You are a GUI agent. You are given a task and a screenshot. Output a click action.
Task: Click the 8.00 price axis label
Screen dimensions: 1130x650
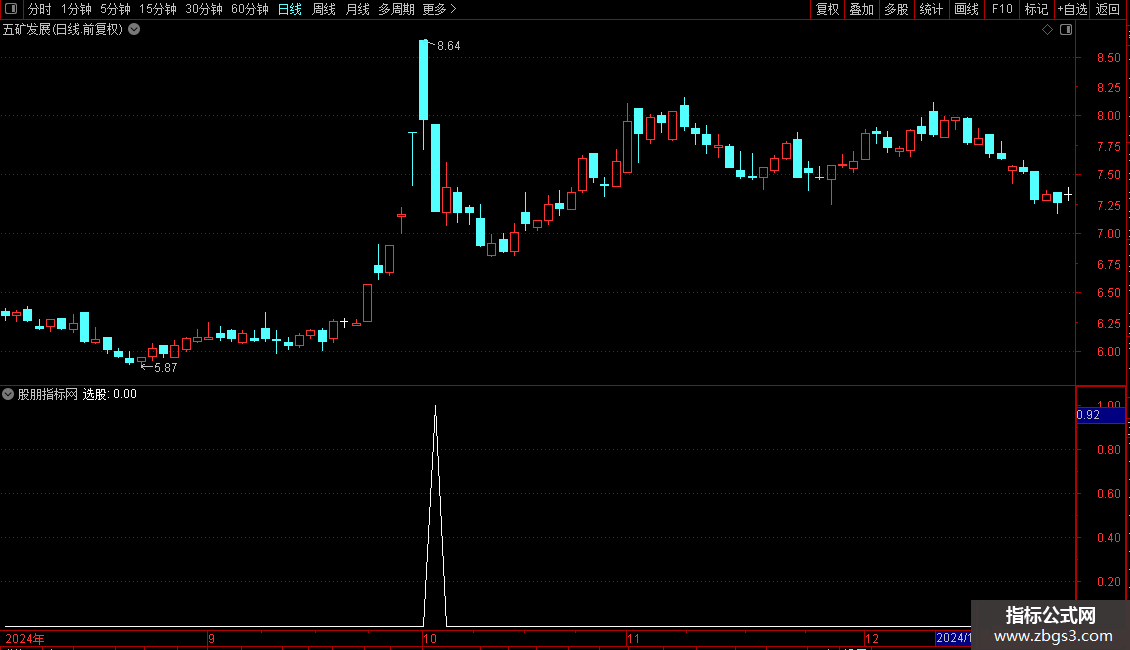pos(1108,116)
